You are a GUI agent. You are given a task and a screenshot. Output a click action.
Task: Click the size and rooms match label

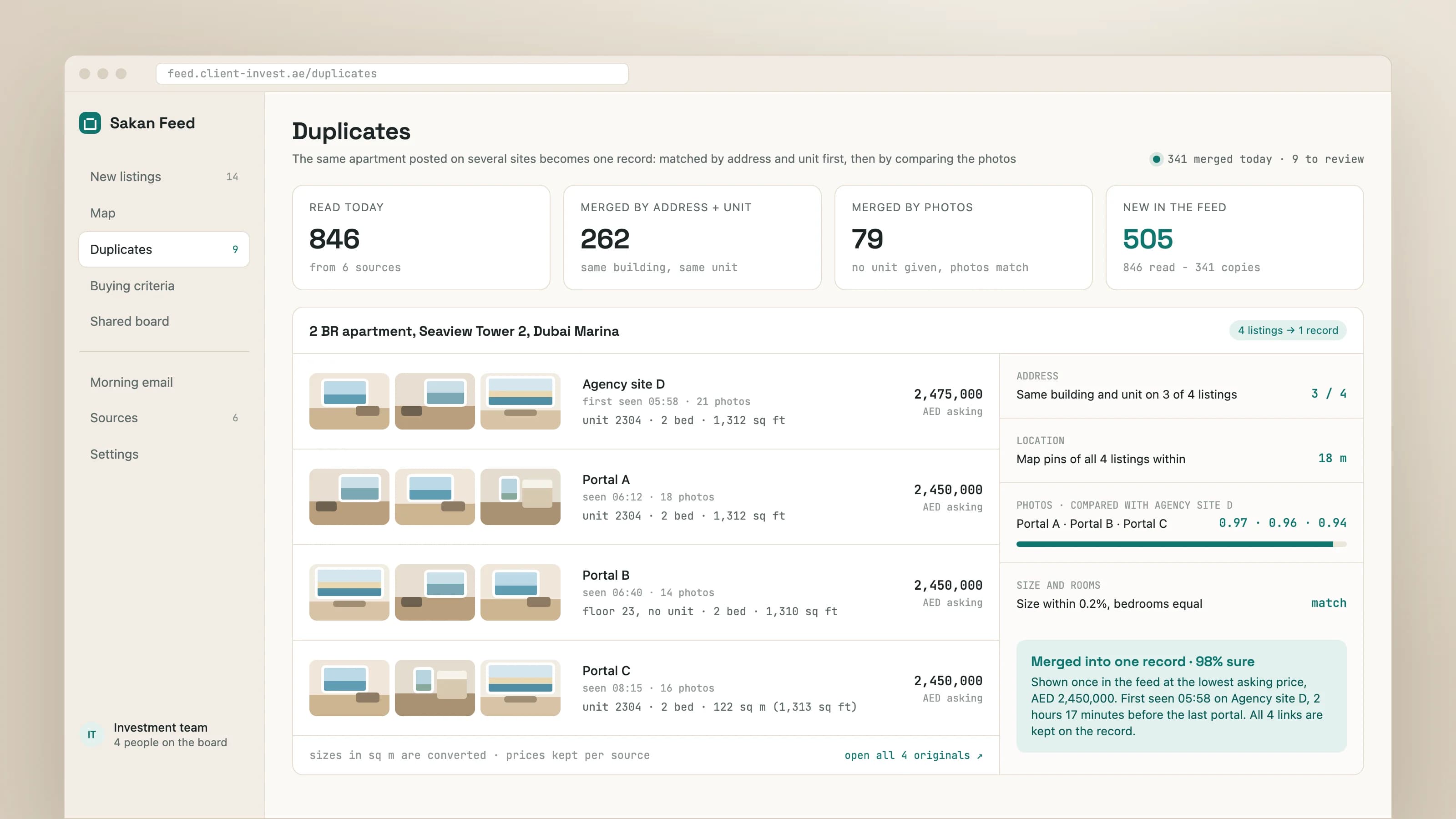[1329, 603]
